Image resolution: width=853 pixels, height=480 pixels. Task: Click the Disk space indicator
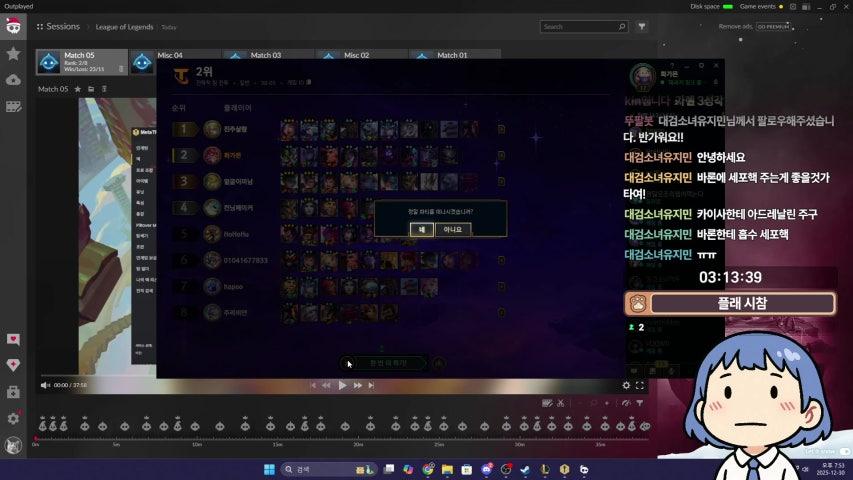(x=712, y=7)
